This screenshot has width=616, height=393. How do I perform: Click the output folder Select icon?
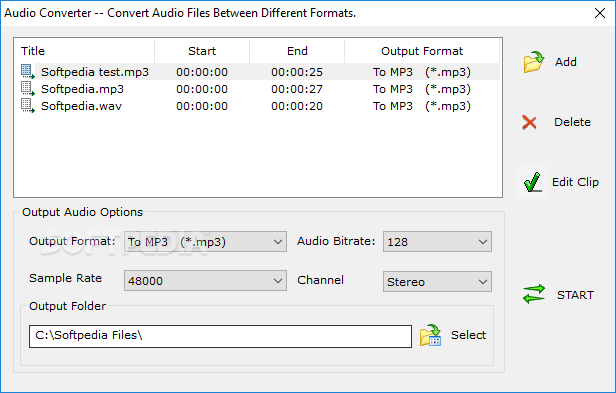pyautogui.click(x=430, y=335)
